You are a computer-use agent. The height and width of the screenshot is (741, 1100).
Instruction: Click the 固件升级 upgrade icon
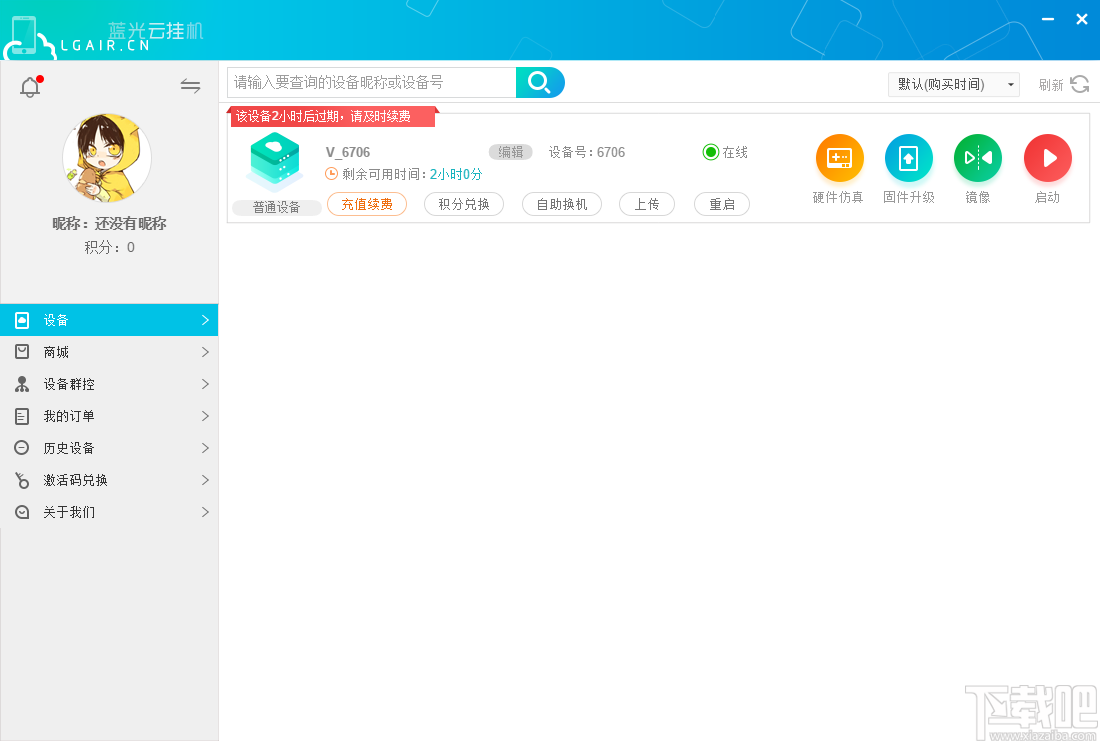908,158
